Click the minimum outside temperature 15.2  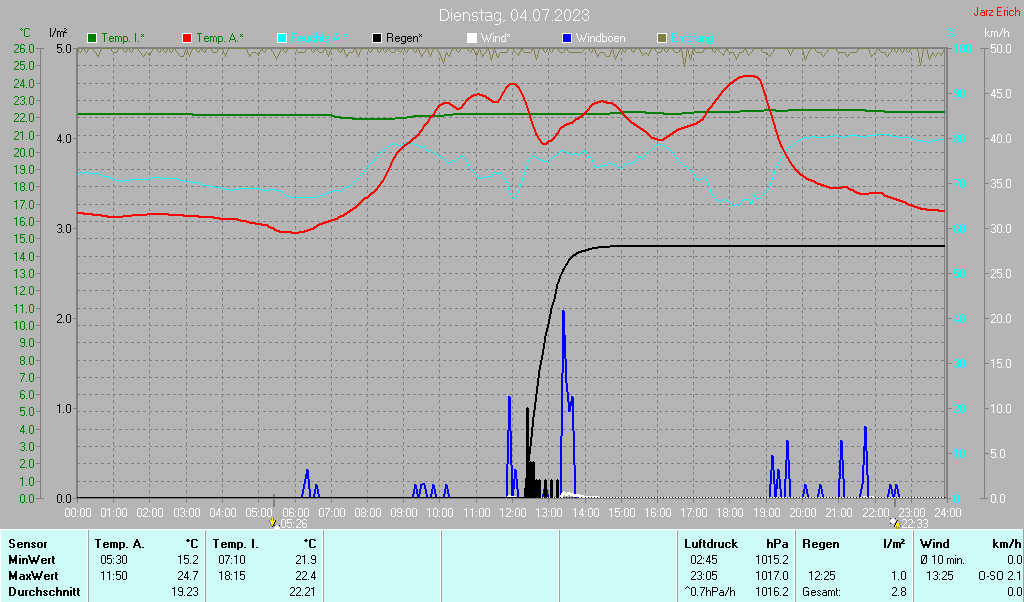pos(187,560)
